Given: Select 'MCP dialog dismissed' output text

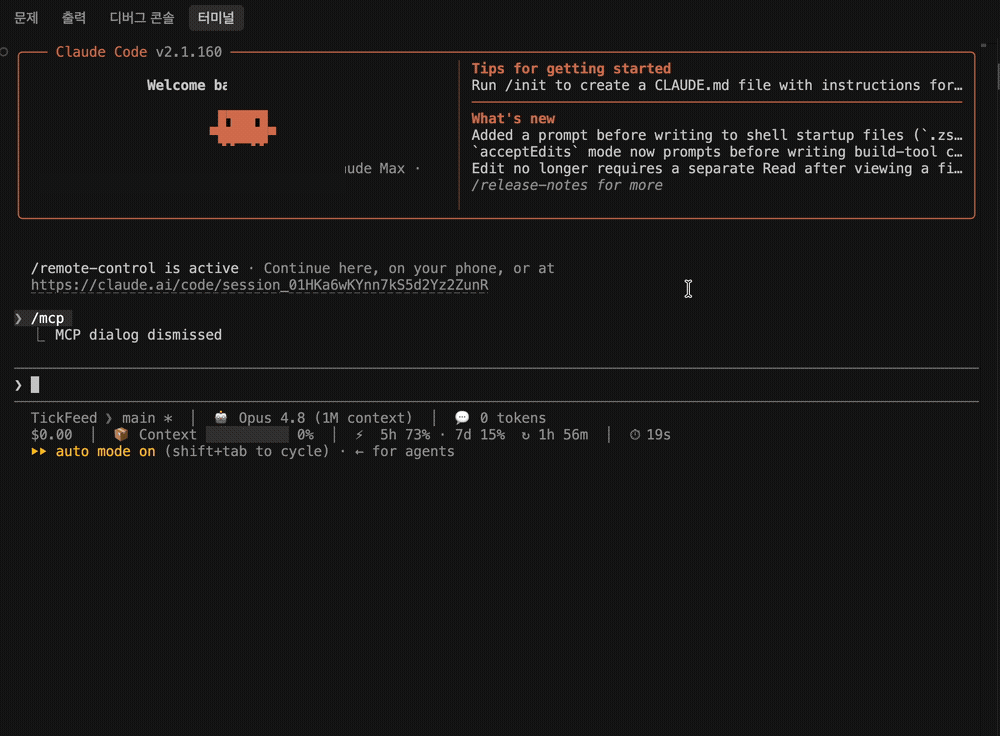Looking at the screenshot, I should tap(138, 335).
